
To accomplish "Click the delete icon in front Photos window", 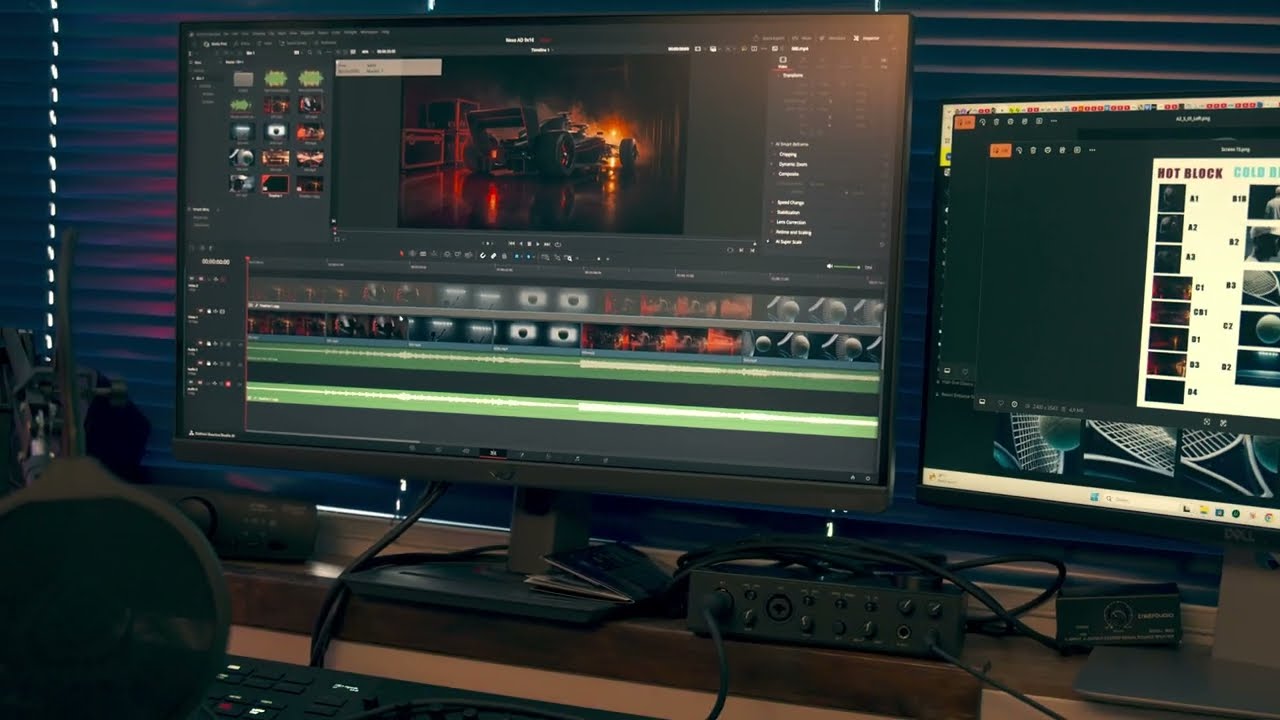I will [x=1033, y=150].
